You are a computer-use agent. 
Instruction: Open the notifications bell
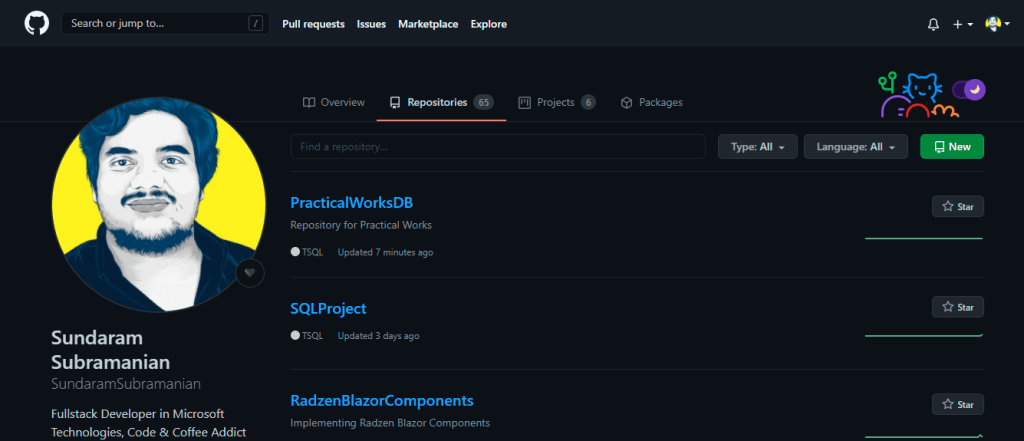tap(933, 24)
